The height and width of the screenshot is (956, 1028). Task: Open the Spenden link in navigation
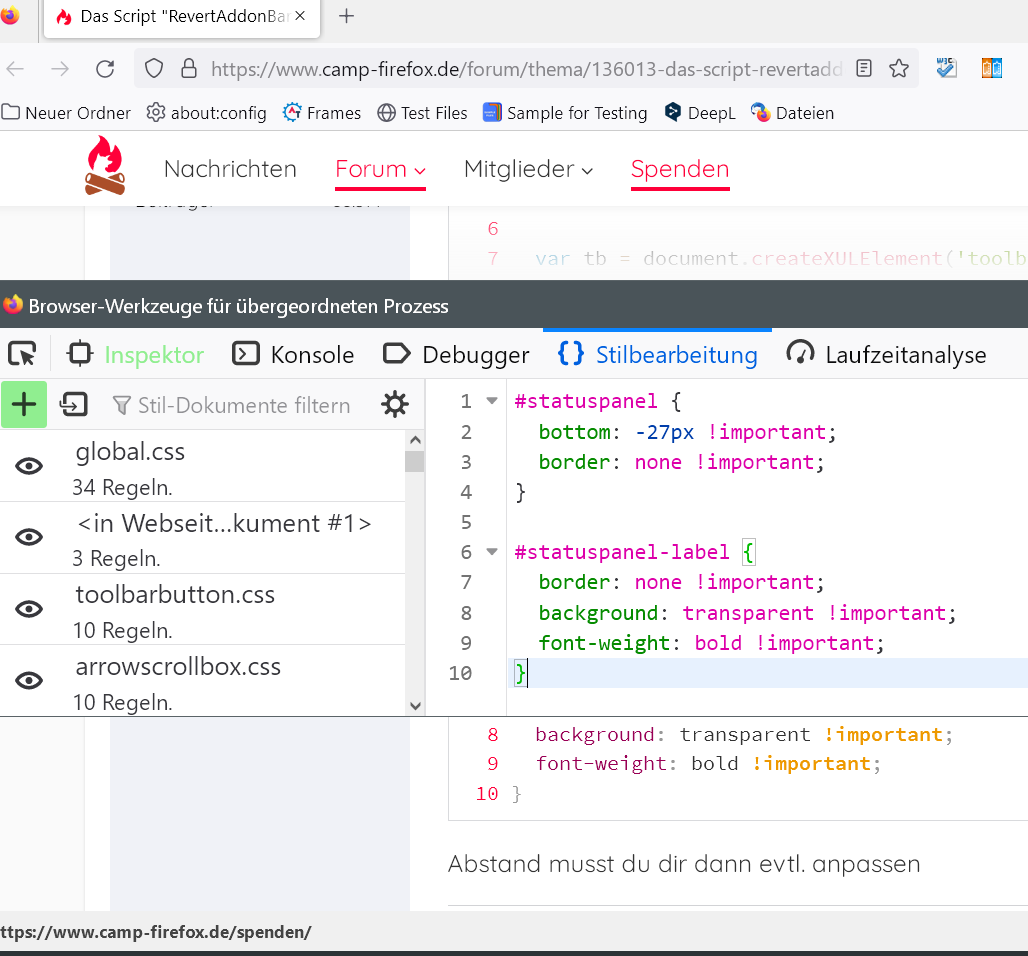(x=680, y=169)
